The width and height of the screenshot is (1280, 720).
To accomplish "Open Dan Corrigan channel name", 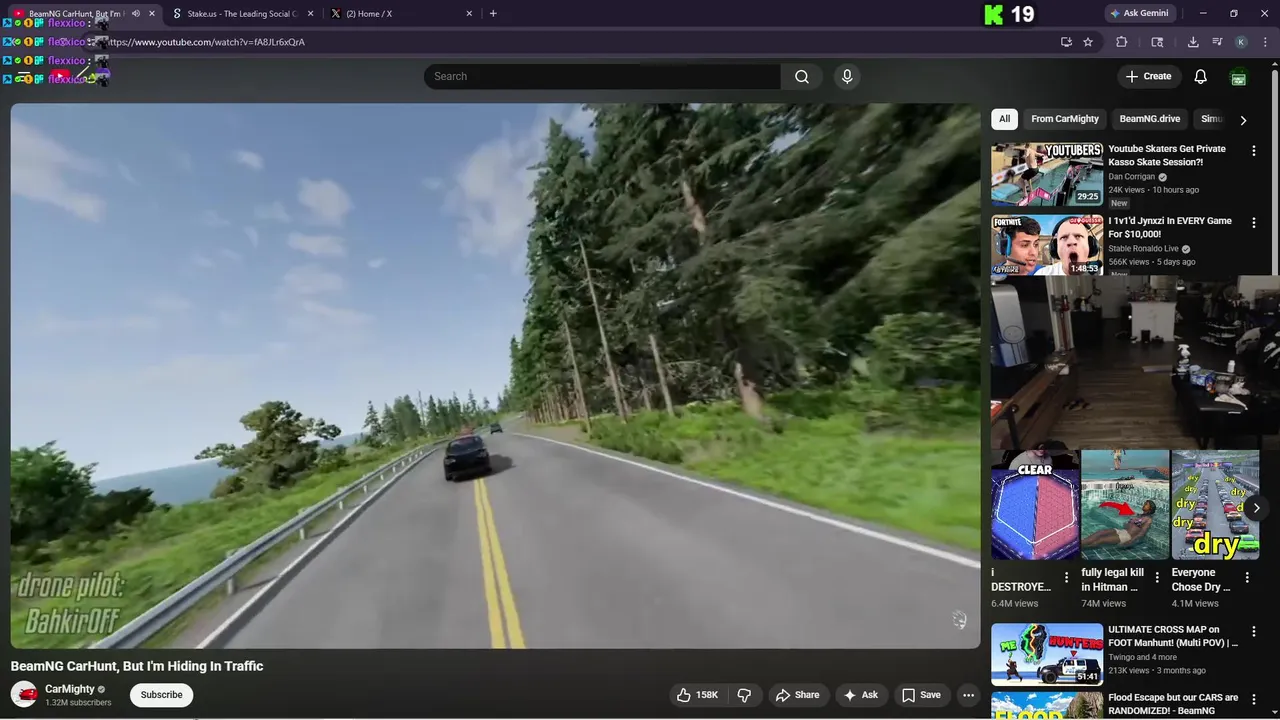I will coord(1131,177).
